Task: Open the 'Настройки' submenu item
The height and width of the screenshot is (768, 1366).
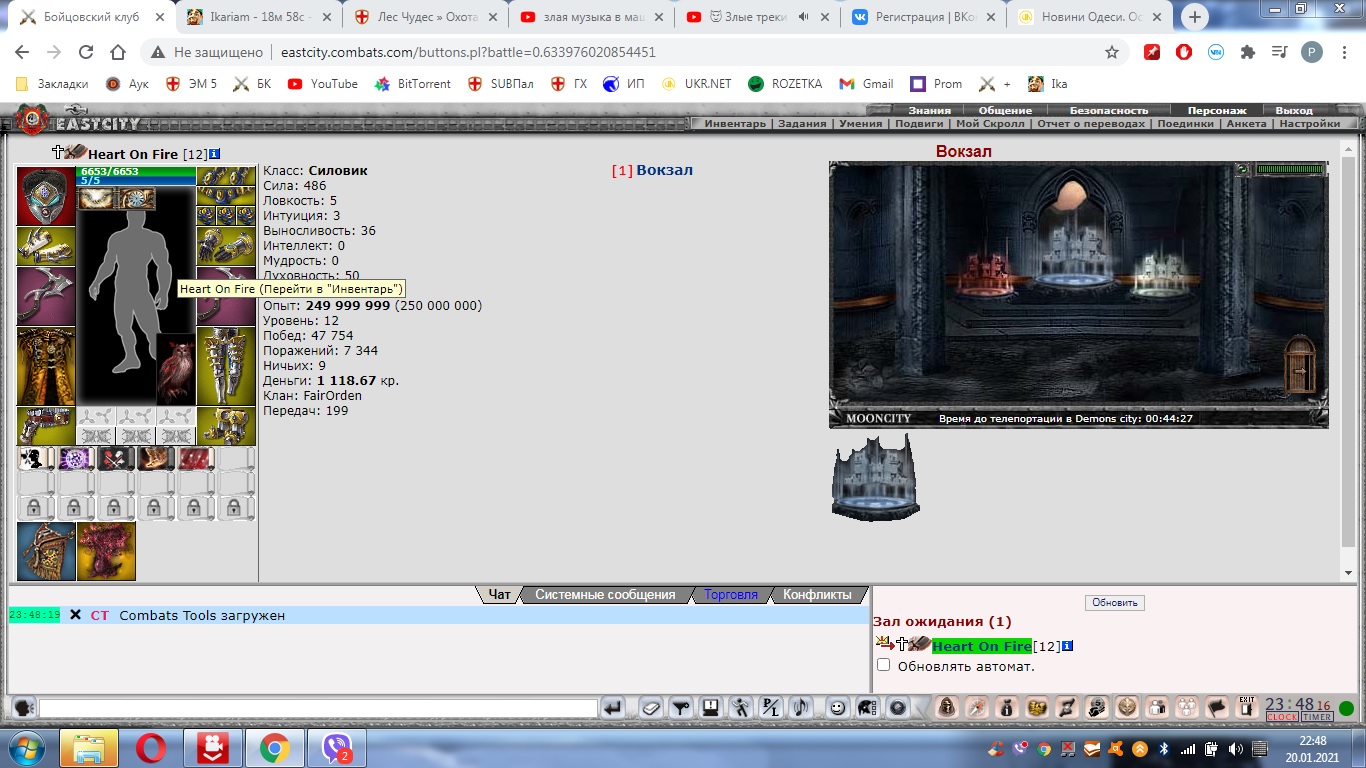Action: [1309, 124]
